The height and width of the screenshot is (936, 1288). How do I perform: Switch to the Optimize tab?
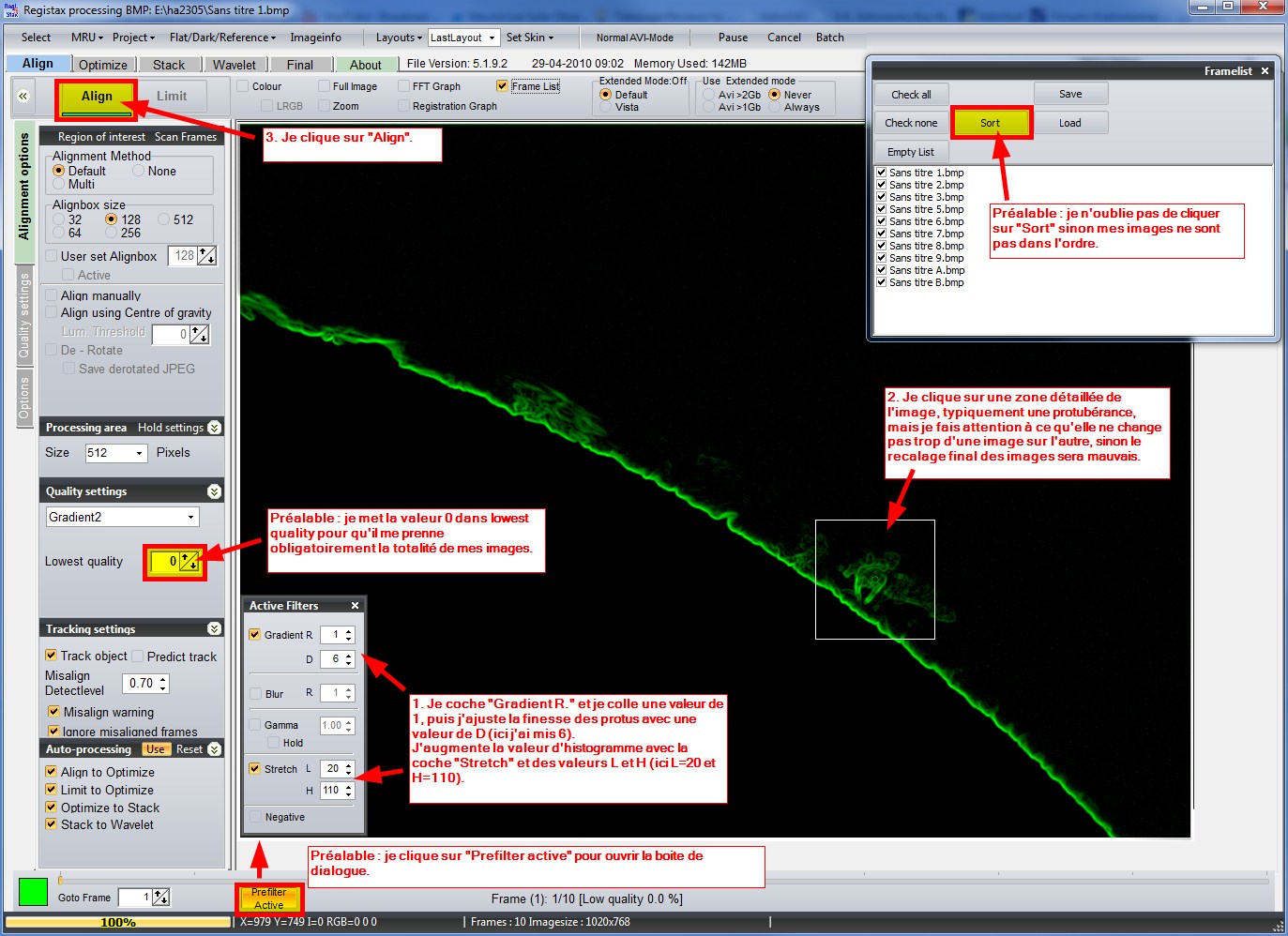[103, 65]
